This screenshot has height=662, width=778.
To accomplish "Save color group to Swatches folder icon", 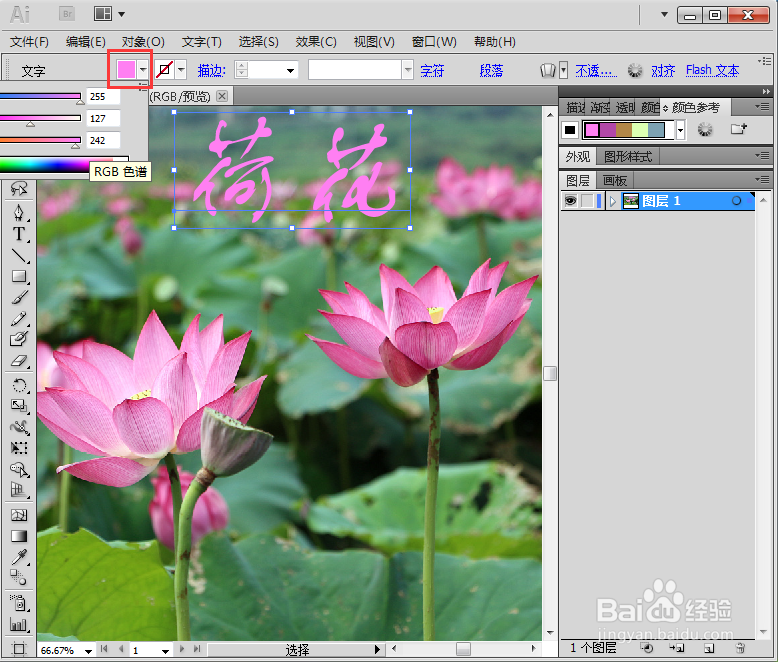I will coord(739,129).
